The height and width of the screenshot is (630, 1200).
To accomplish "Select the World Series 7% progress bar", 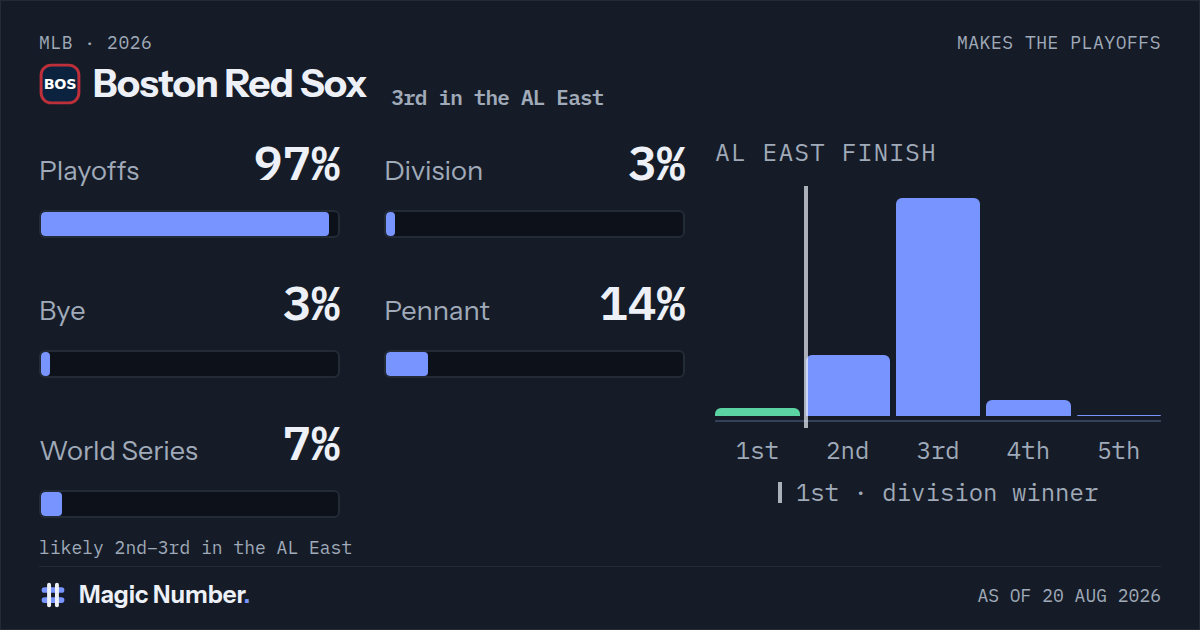I will [x=189, y=504].
